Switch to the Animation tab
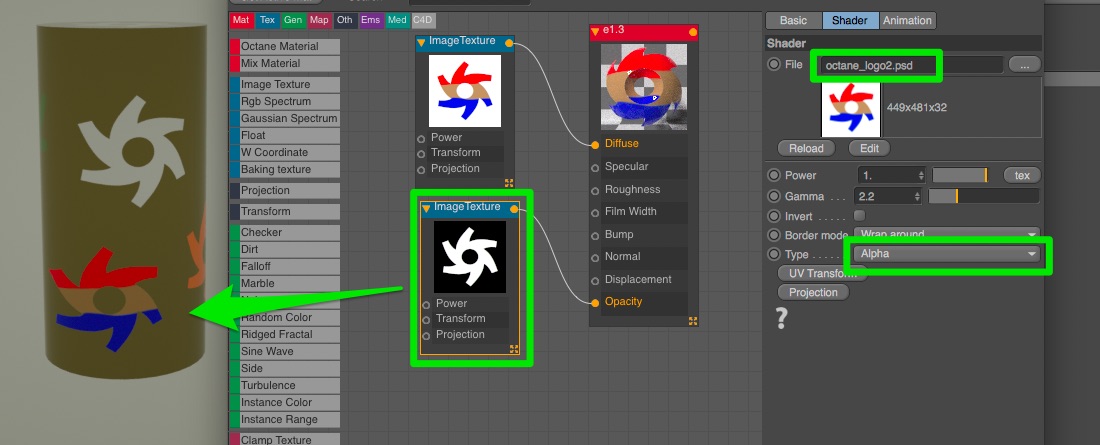This screenshot has height=445, width=1100. click(x=907, y=20)
